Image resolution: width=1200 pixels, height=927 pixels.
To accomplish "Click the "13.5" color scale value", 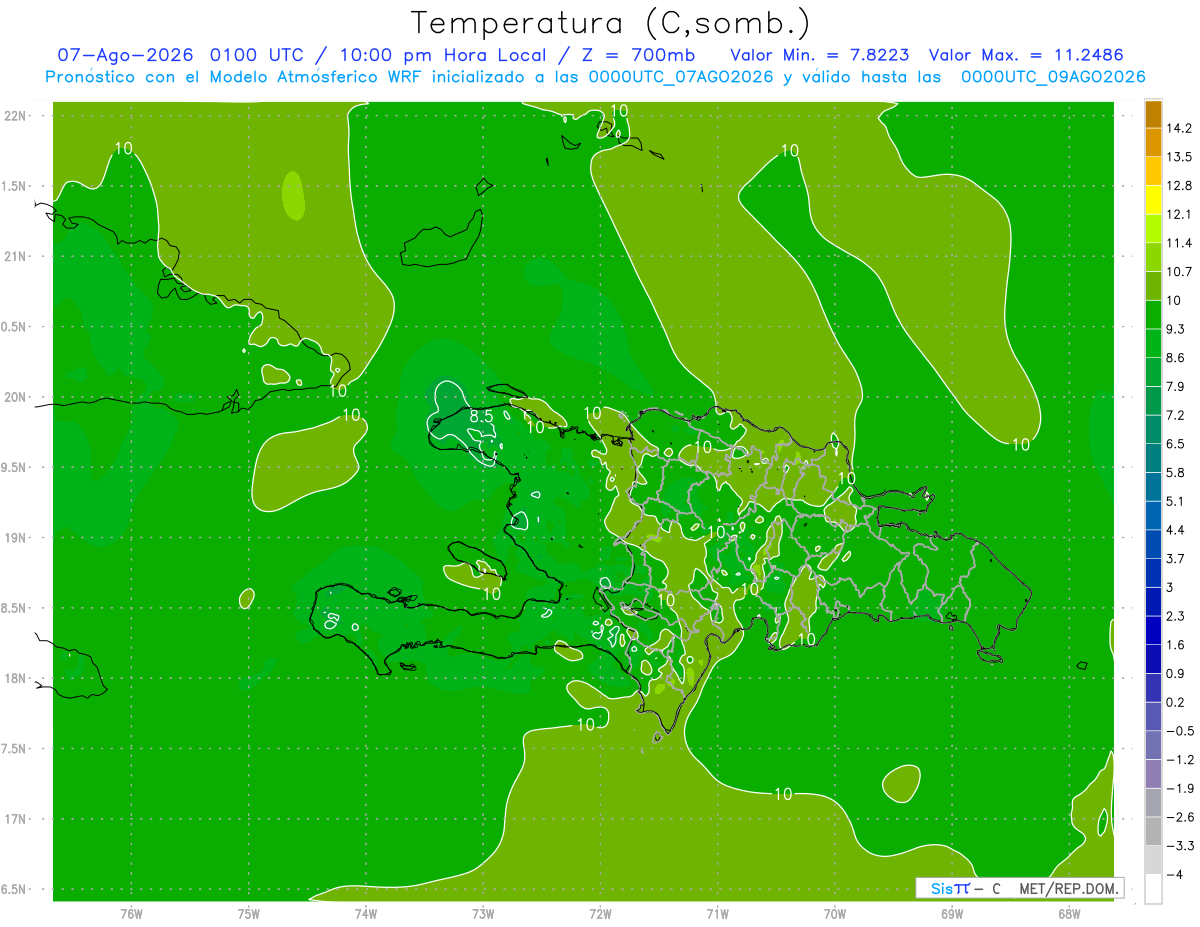I will click(x=1180, y=157).
